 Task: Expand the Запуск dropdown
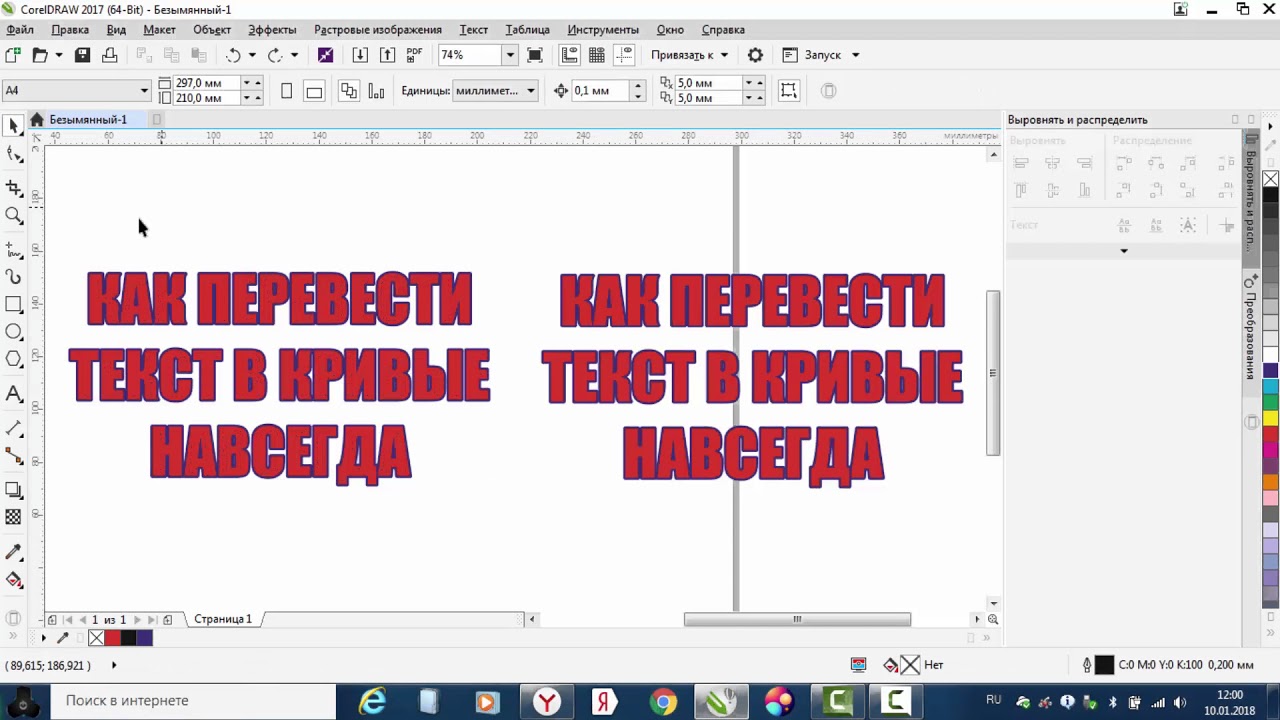pos(855,55)
